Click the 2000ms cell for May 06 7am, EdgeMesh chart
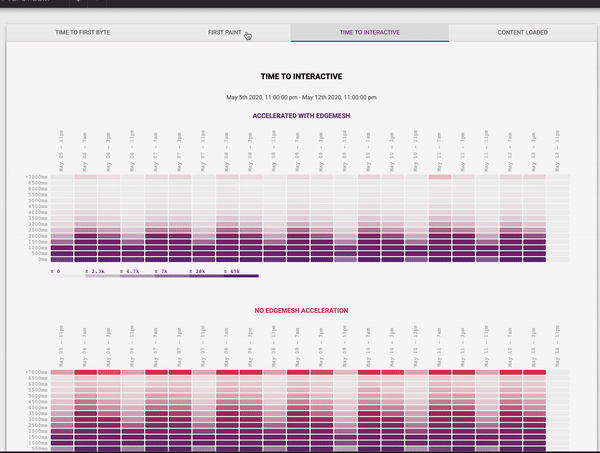This screenshot has width=600, height=453. coord(86,236)
